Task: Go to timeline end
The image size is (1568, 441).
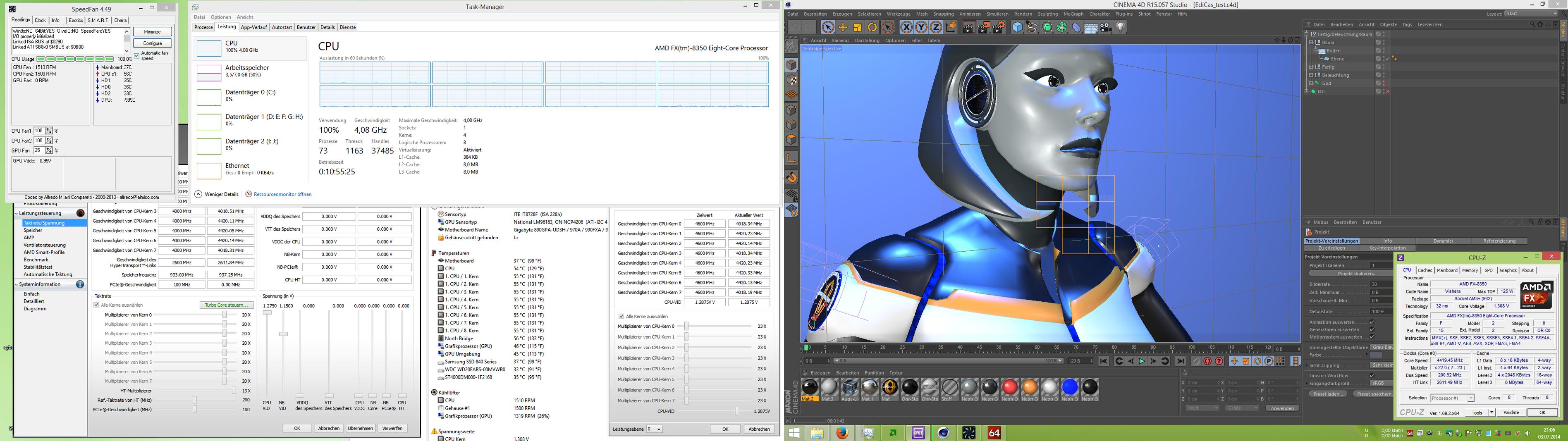Action: coord(1180,361)
